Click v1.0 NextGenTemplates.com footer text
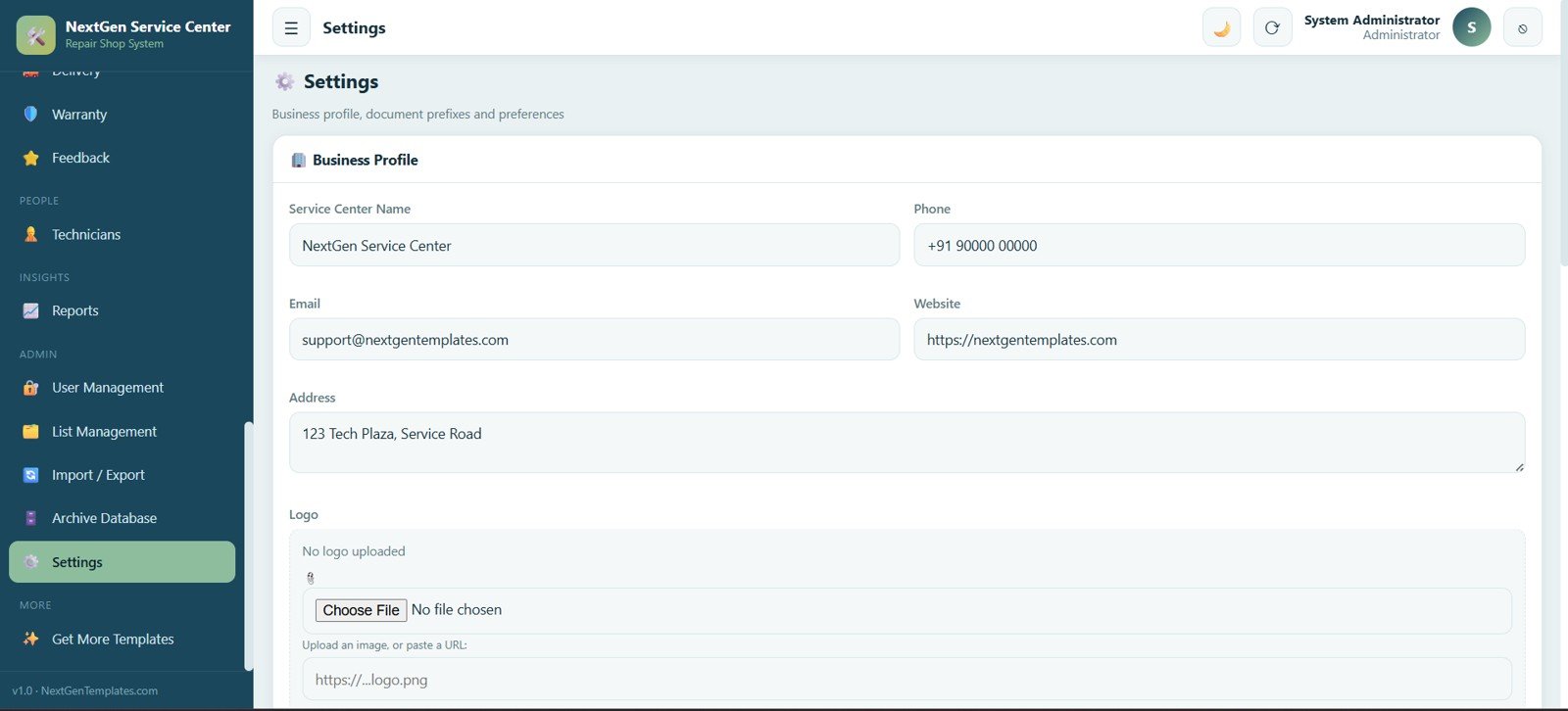Image resolution: width=1568 pixels, height=711 pixels. [x=84, y=690]
